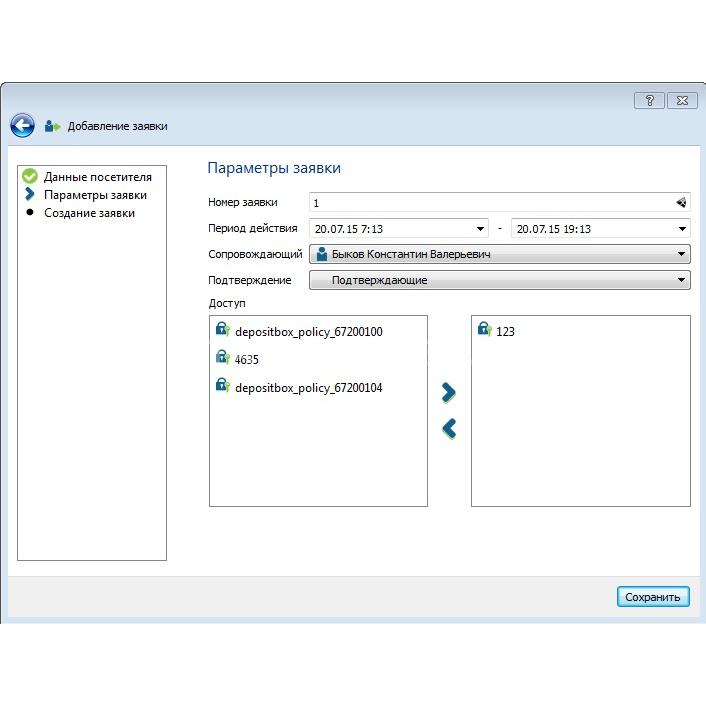Click the generate number icon in request number field
Screen dimensions: 706x706
tap(681, 202)
